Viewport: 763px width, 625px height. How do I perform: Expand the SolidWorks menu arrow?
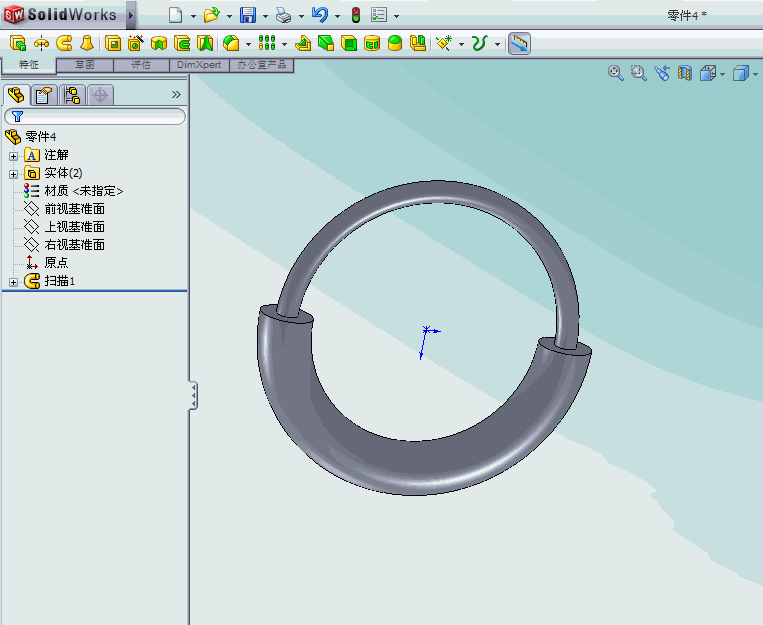point(130,15)
